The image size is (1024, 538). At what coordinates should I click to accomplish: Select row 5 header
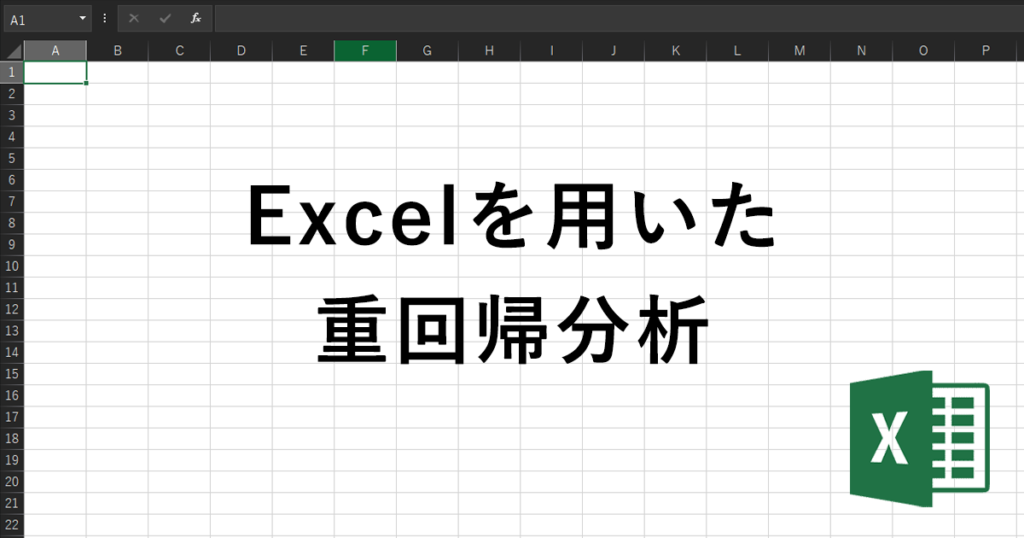[12, 158]
